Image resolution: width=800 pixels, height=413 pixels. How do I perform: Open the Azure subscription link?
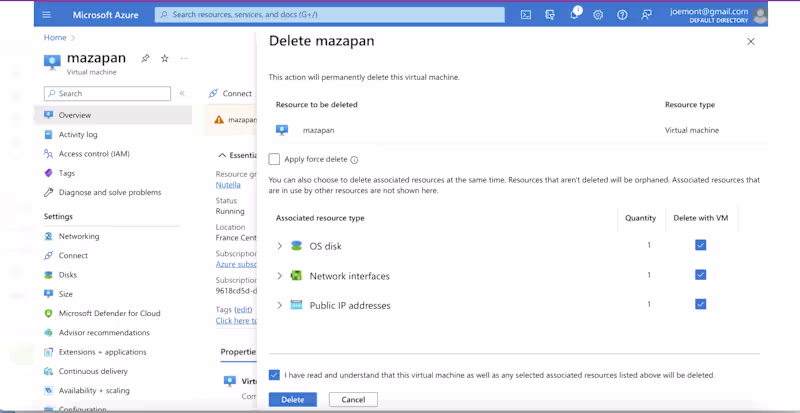click(236, 264)
